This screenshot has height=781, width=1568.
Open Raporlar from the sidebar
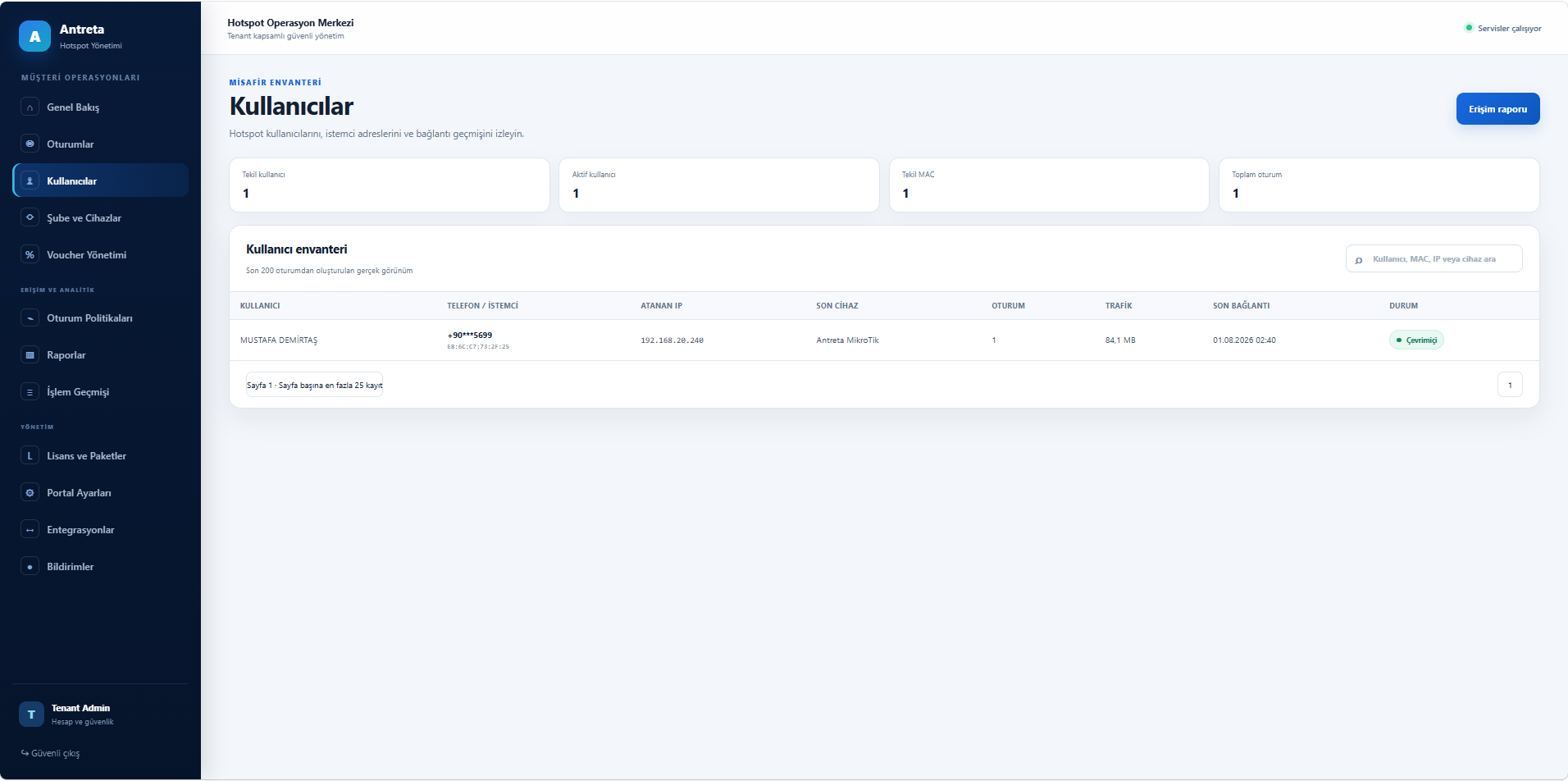[x=100, y=355]
